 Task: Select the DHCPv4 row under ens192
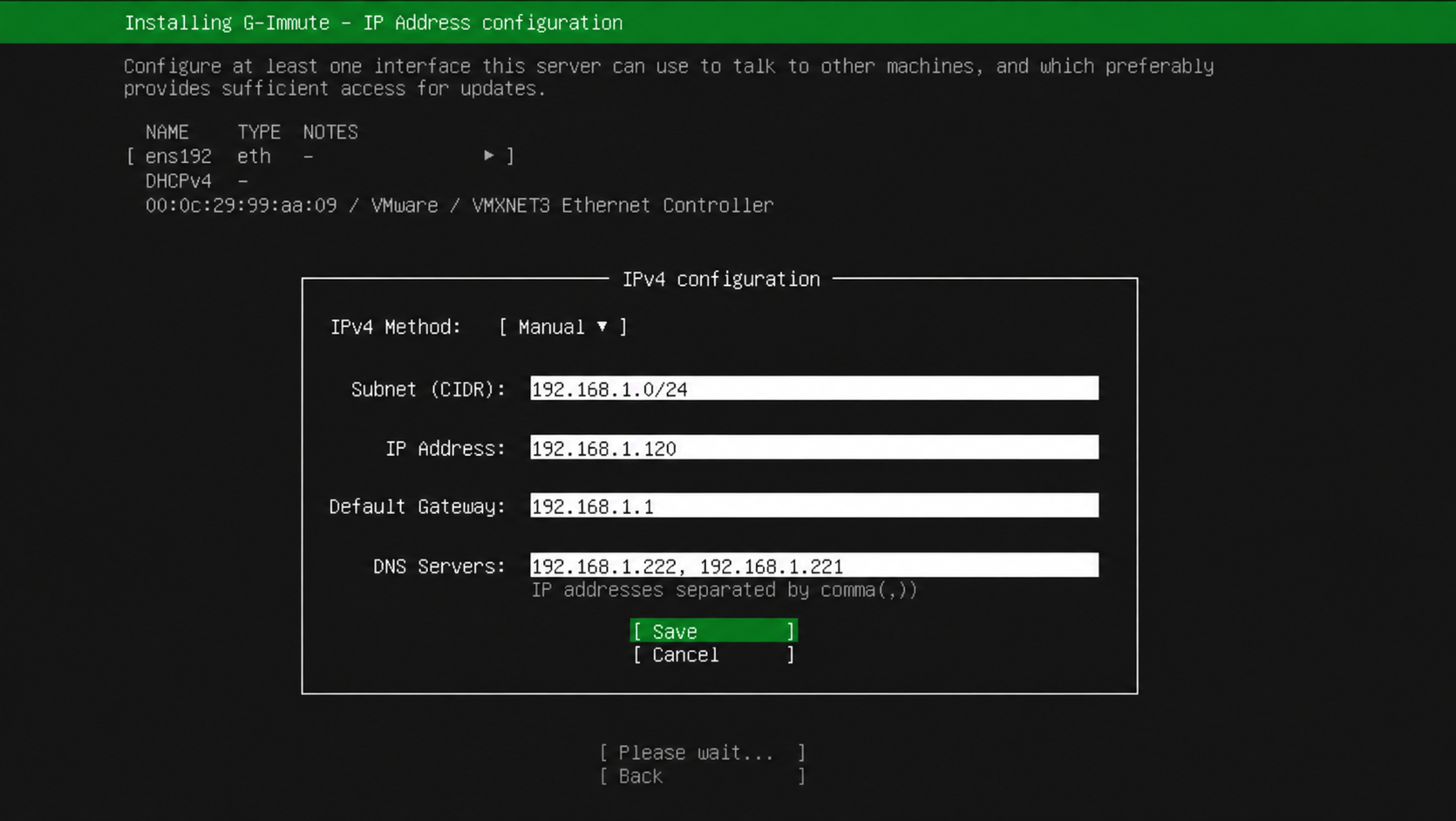197,180
